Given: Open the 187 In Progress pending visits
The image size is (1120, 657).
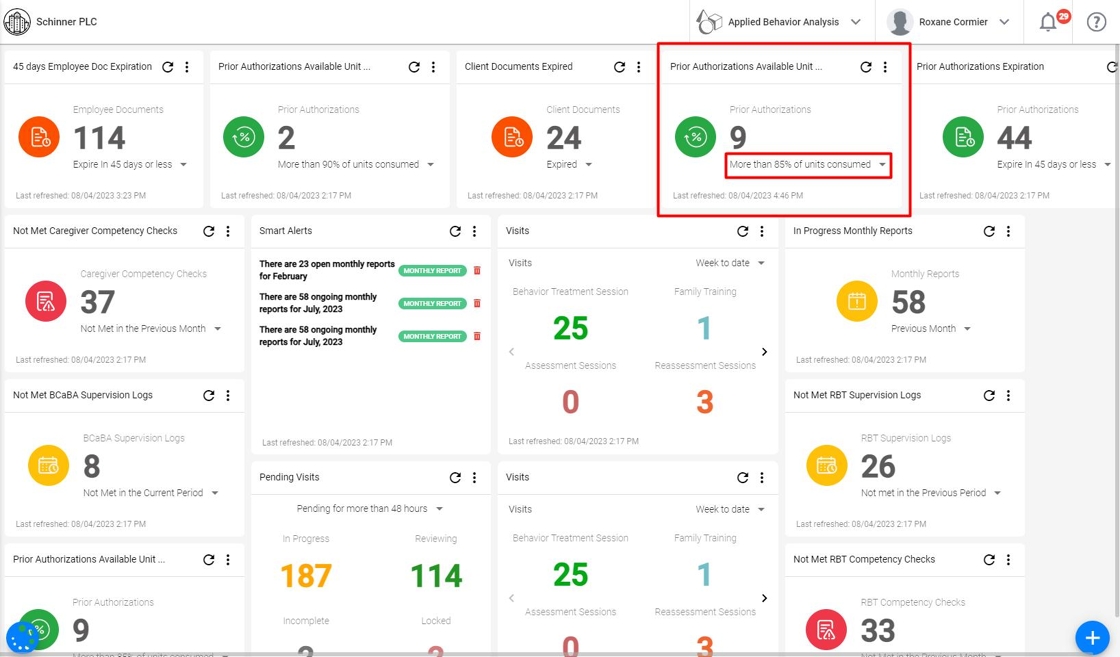Looking at the screenshot, I should pyautogui.click(x=306, y=576).
